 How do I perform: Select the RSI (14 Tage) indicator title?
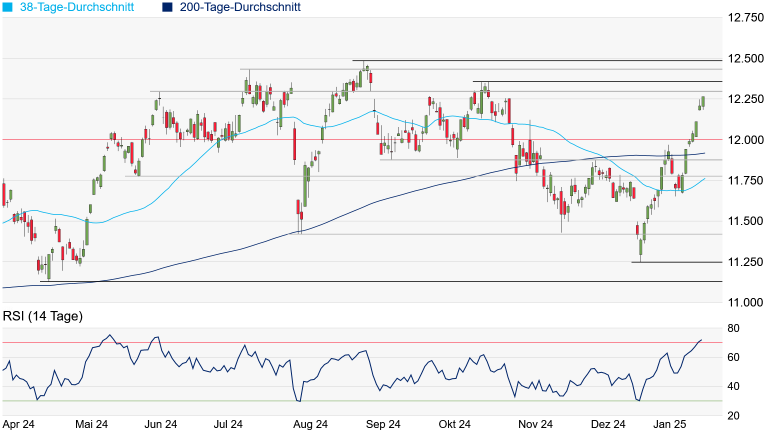pyautogui.click(x=40, y=319)
